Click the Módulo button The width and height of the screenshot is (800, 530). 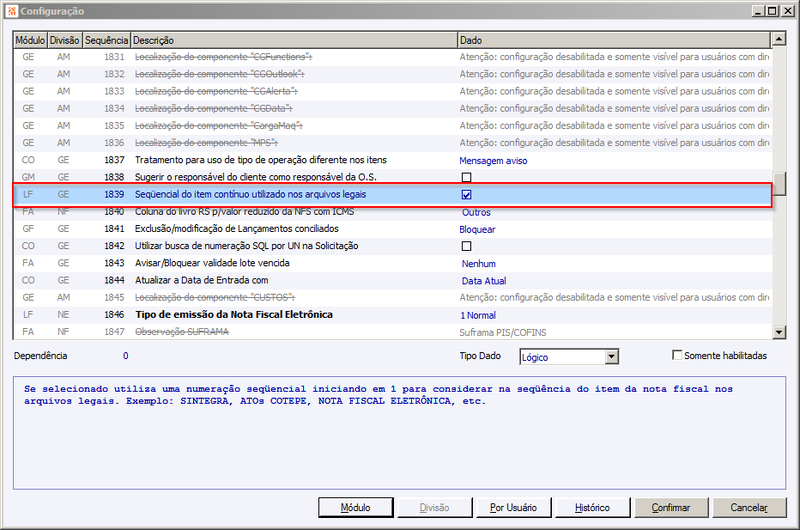click(x=356, y=508)
